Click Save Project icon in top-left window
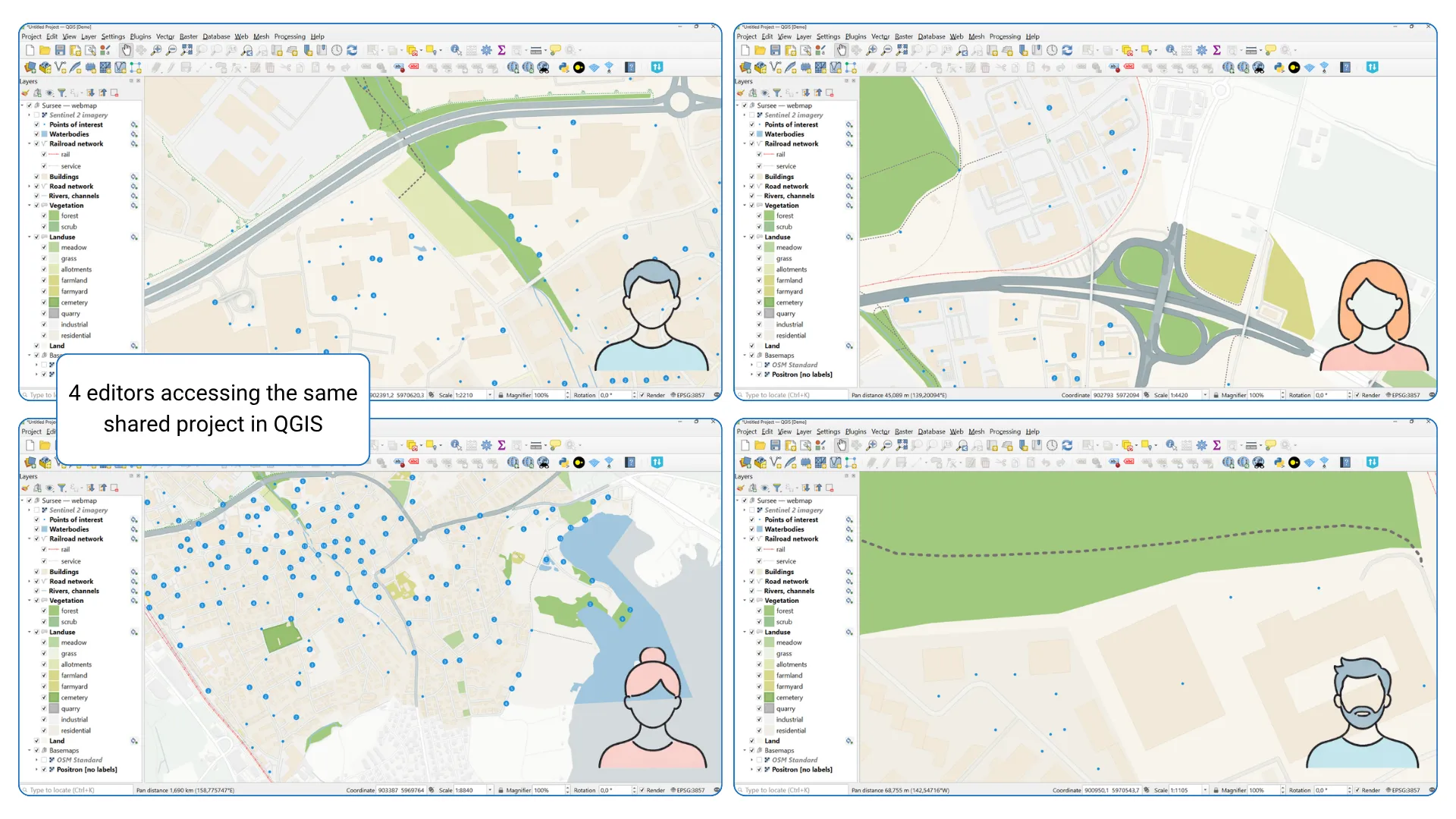1456x819 pixels. click(60, 50)
